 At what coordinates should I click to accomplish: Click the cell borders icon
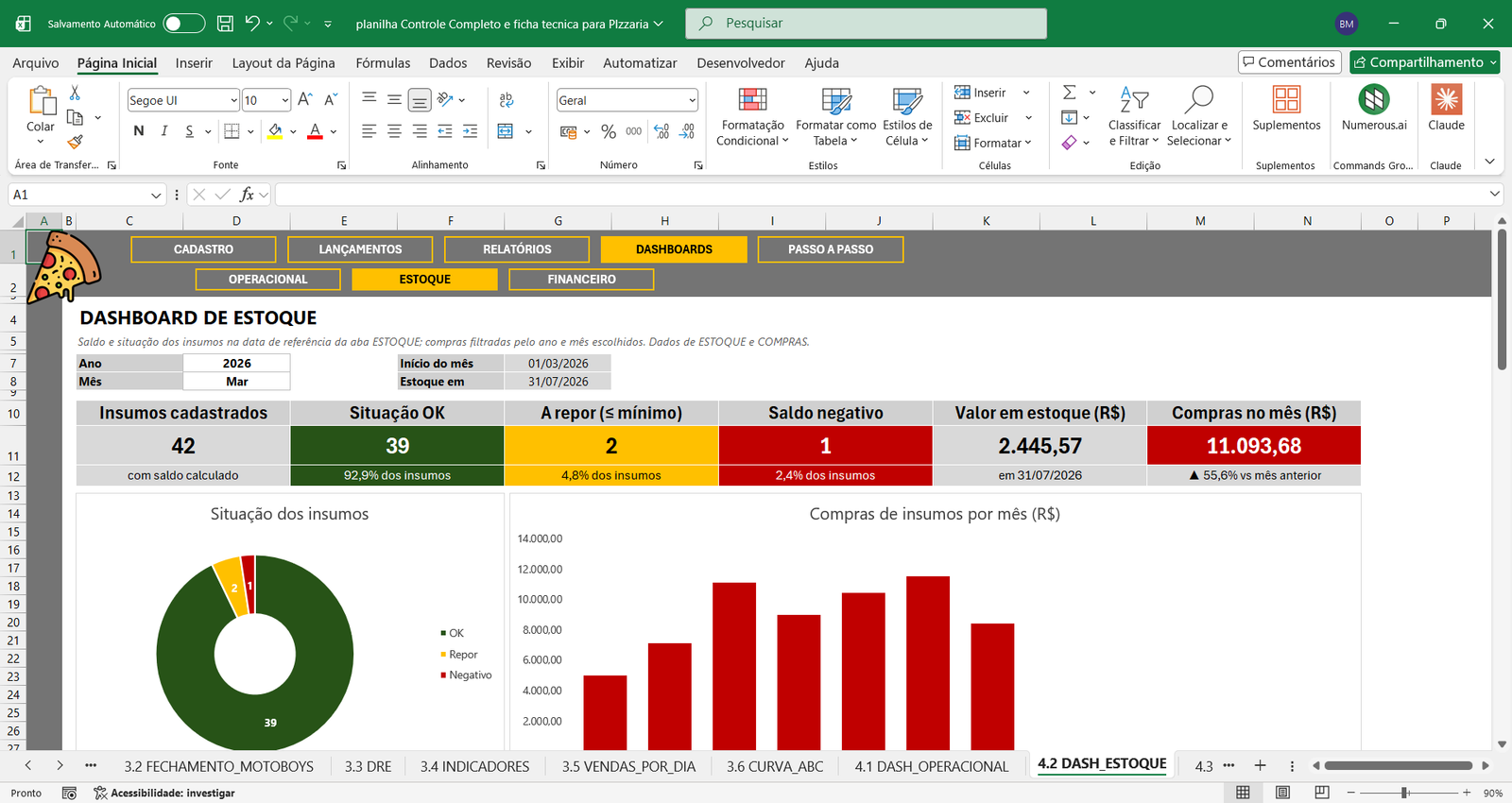[232, 130]
